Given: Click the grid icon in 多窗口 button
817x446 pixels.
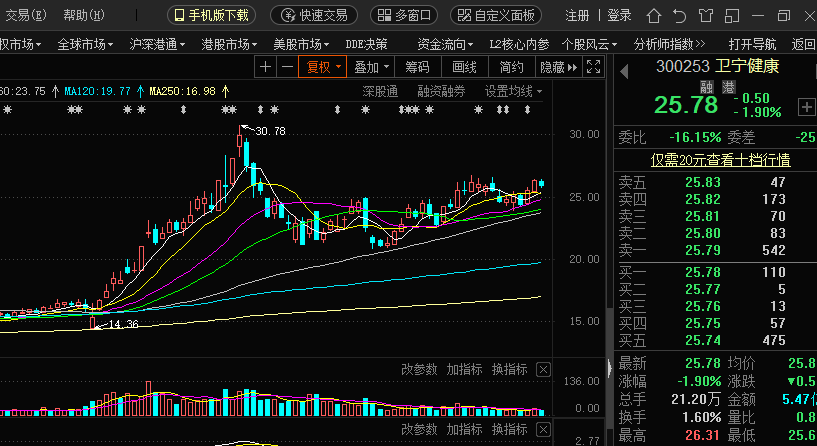Looking at the screenshot, I should tap(384, 16).
